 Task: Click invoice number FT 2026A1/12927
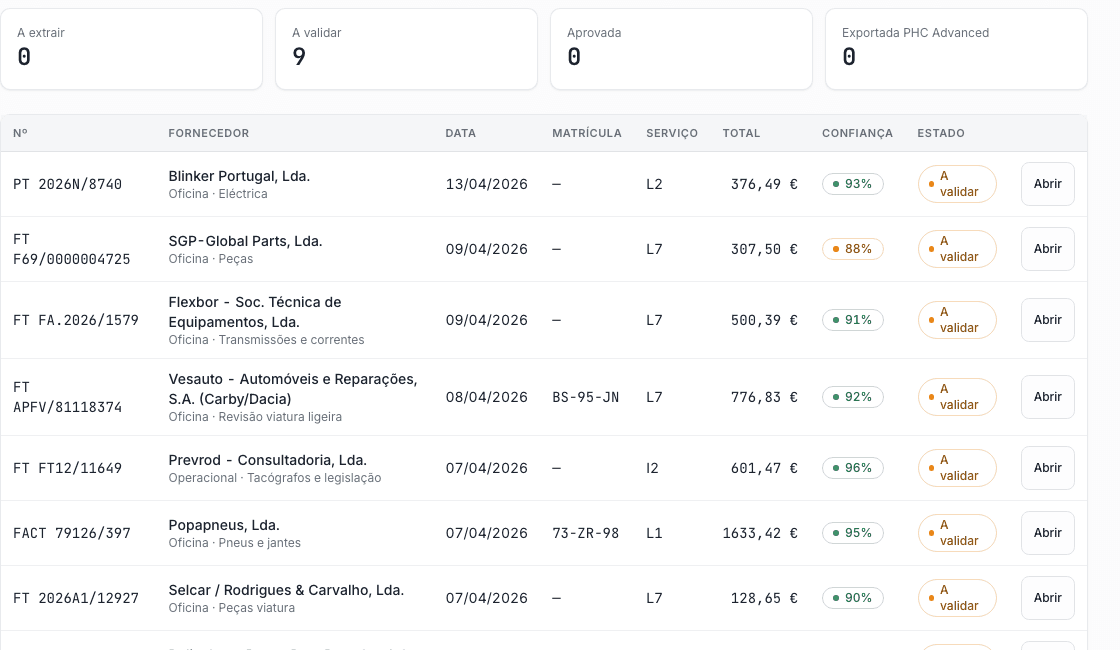[76, 598]
